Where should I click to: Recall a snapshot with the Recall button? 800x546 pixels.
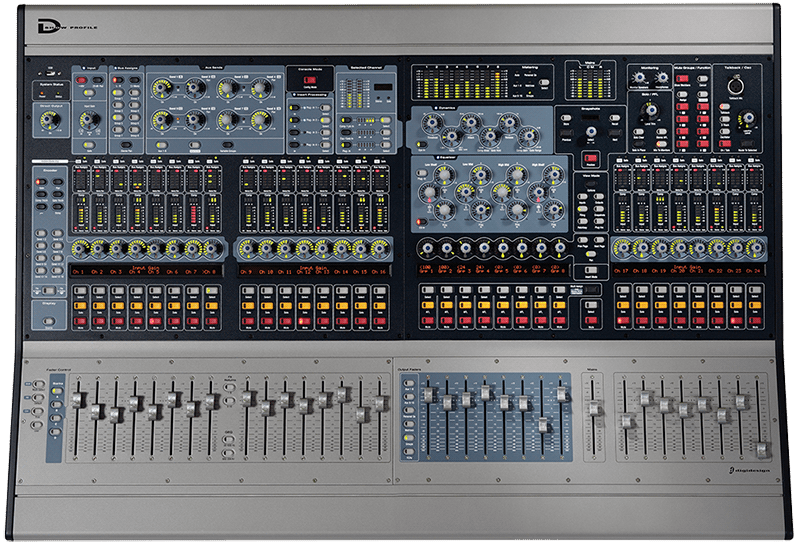click(615, 118)
